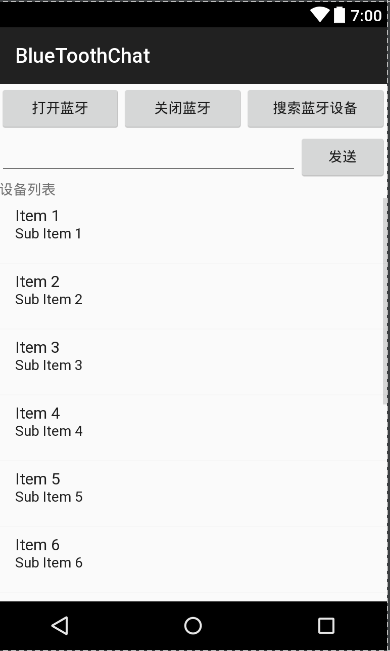This screenshot has height=651, width=390.
Task: Click the 发送 send button
Action: (x=343, y=157)
